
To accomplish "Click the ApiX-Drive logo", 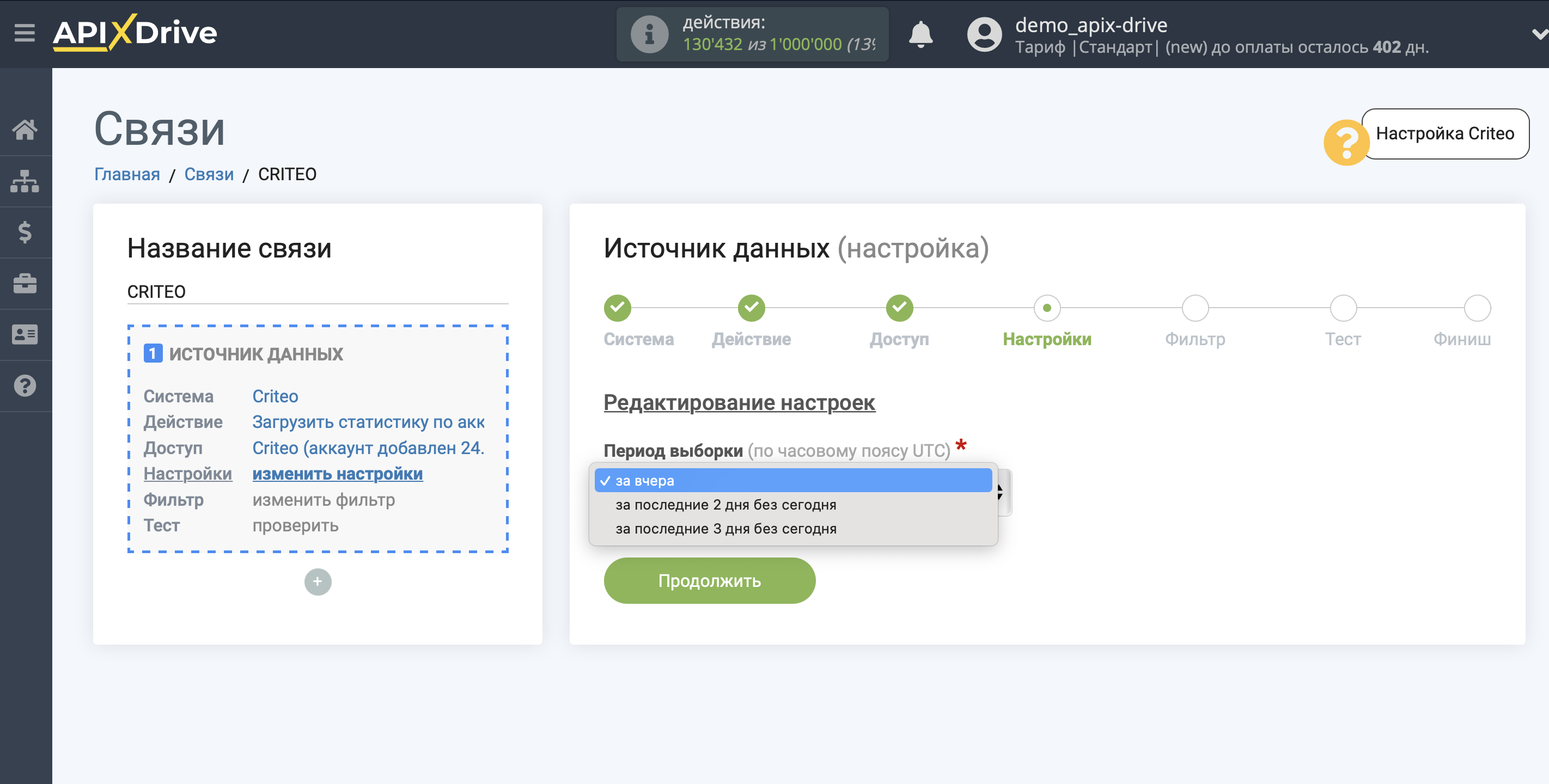I will pos(135,33).
